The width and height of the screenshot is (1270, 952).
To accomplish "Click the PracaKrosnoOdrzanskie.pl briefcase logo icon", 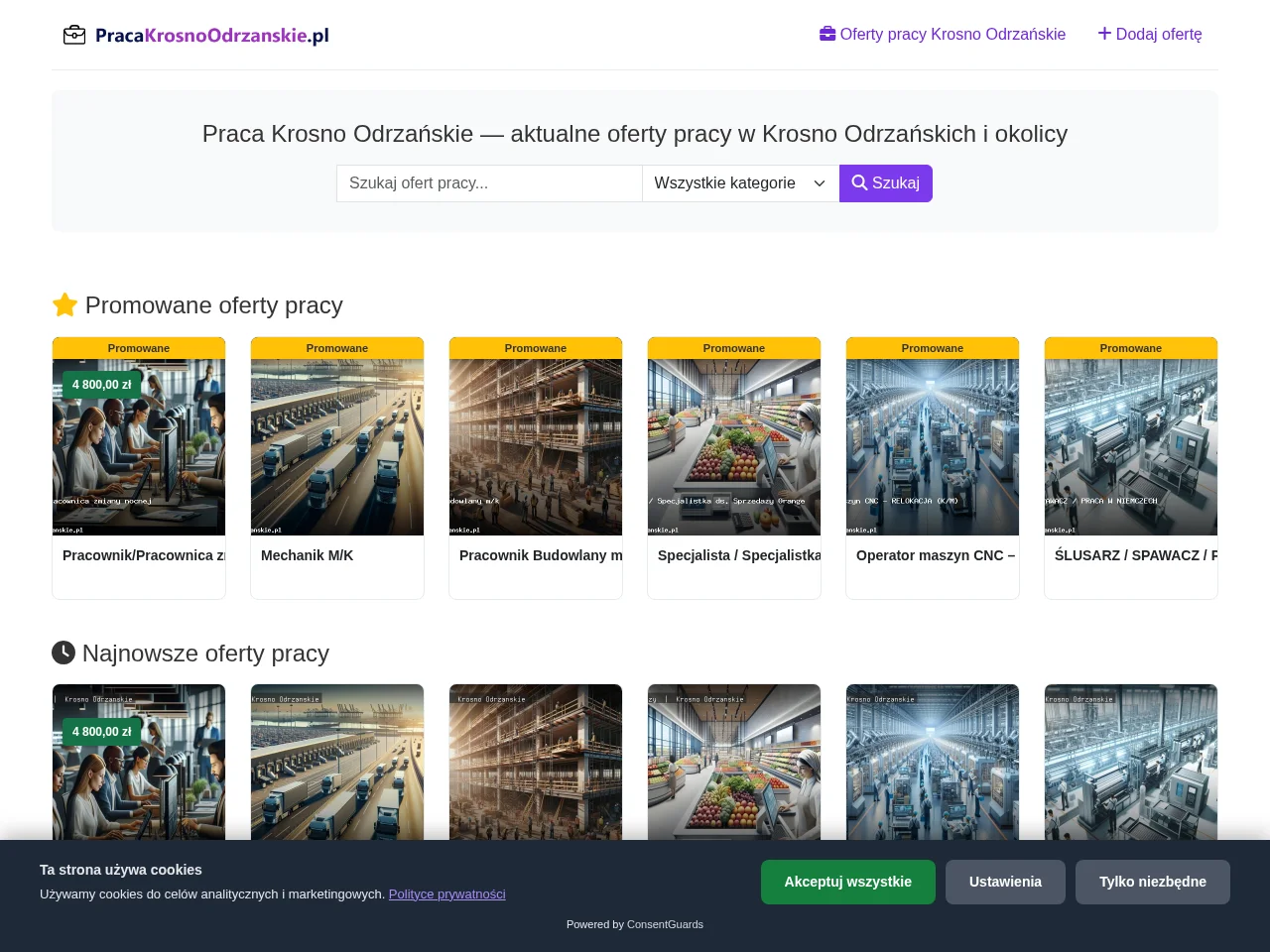I will point(74,35).
